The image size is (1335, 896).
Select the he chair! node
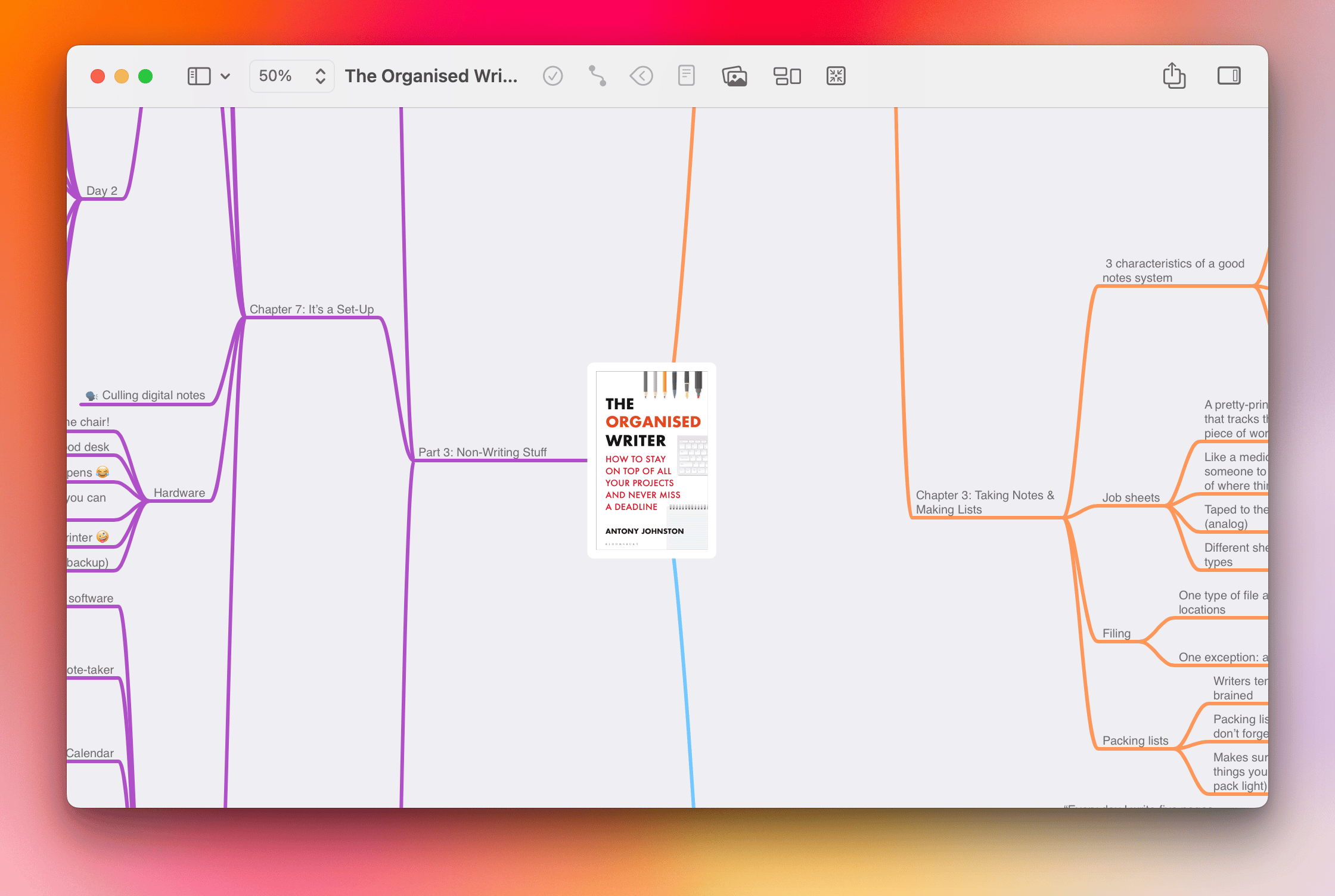point(88,422)
